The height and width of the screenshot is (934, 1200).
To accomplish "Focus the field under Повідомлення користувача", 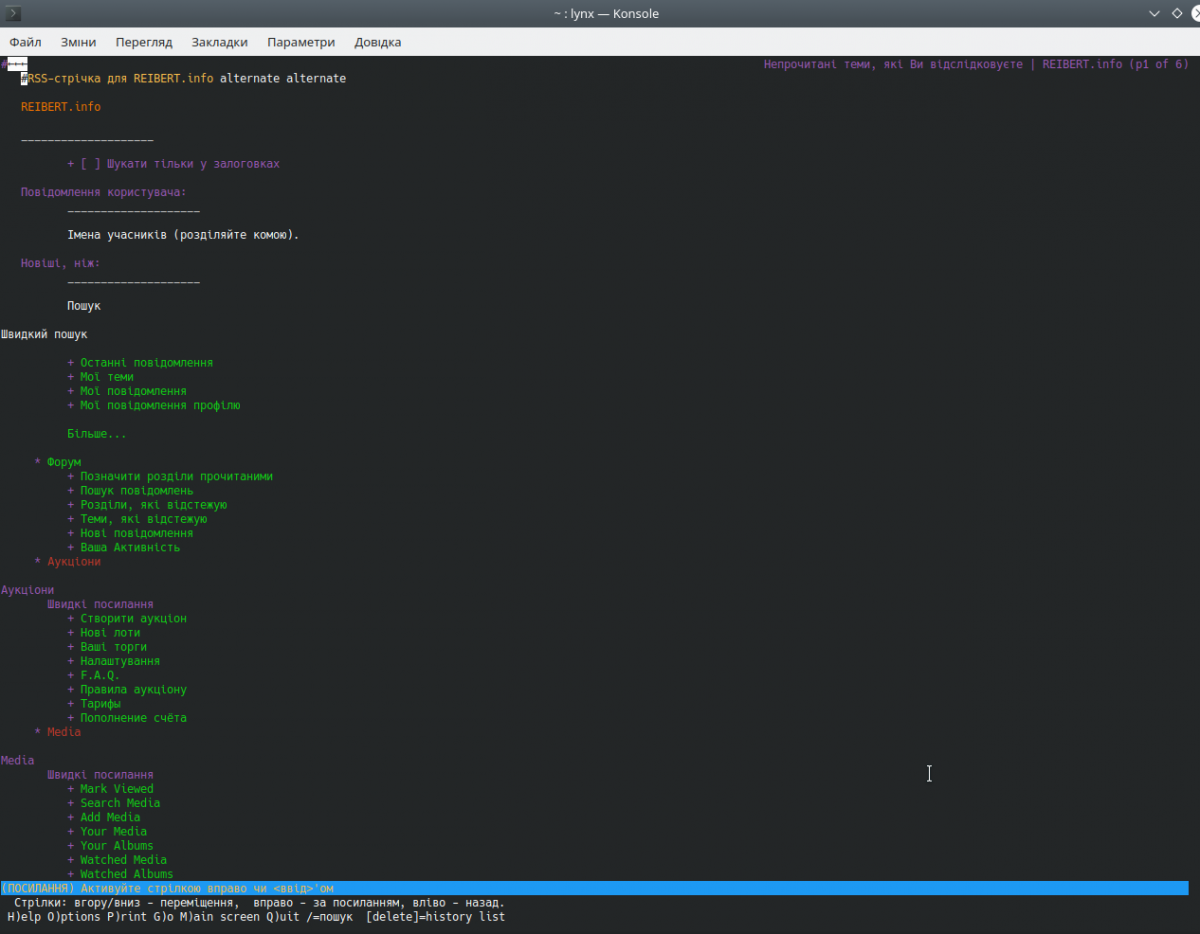I will pos(134,211).
